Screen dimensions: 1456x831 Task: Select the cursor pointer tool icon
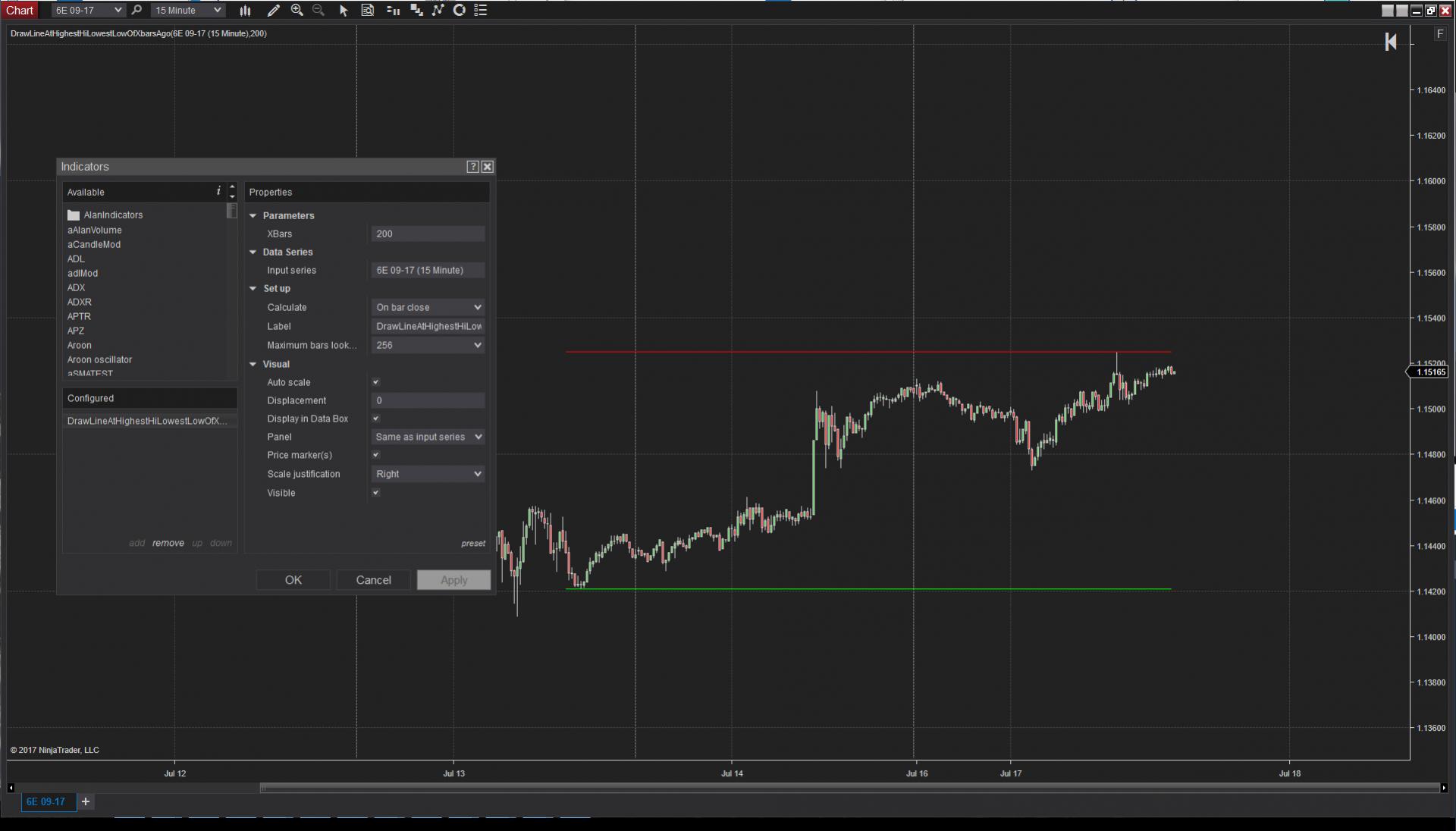tap(343, 11)
